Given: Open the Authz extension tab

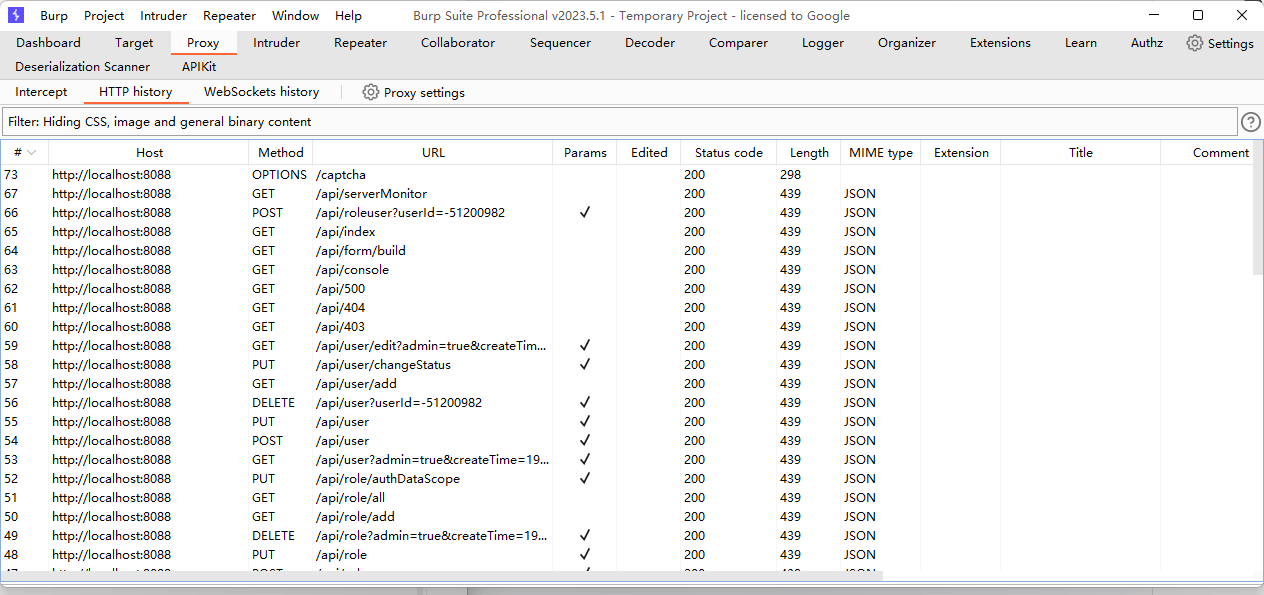Looking at the screenshot, I should (x=1147, y=43).
